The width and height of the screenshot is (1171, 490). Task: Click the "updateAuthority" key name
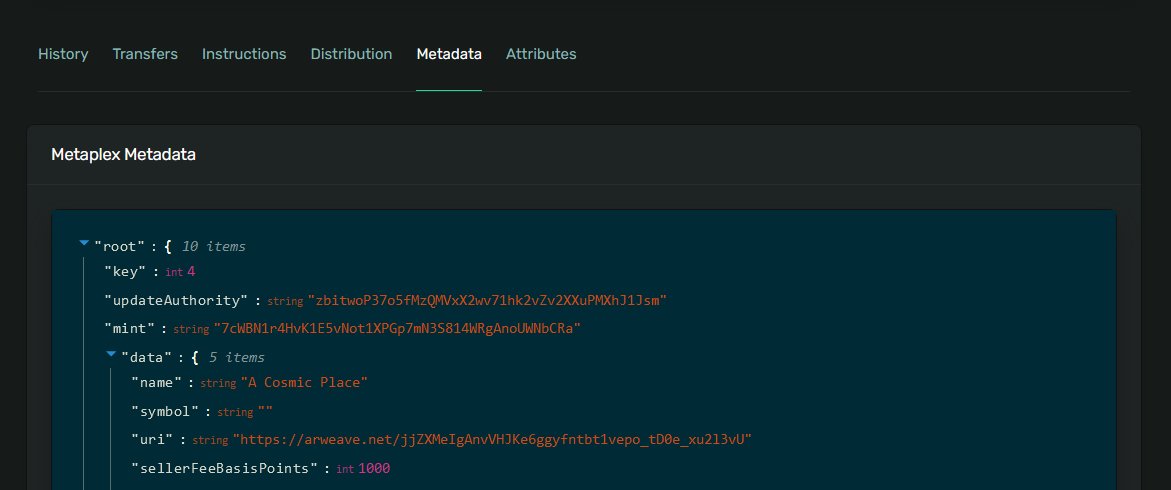(176, 300)
